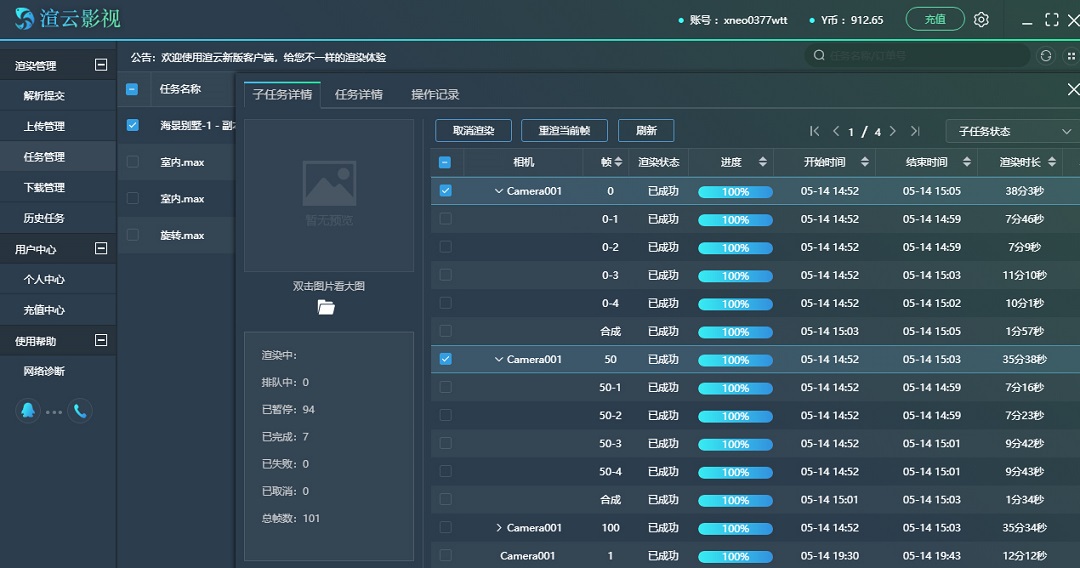1080x568 pixels.
Task: Check the 旋转.max task checkbox
Action: tap(132, 235)
